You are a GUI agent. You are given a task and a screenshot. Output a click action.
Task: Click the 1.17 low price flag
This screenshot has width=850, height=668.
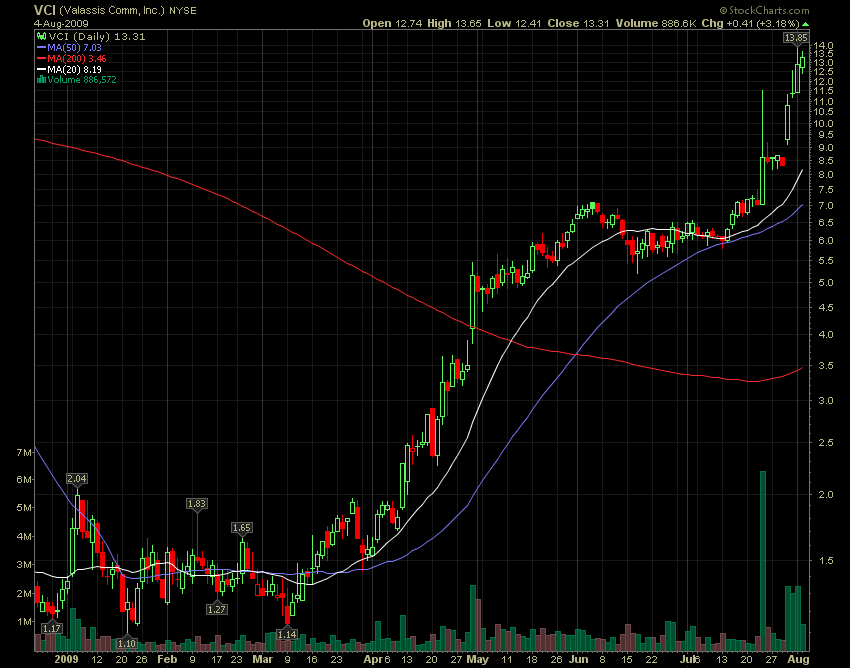click(52, 628)
